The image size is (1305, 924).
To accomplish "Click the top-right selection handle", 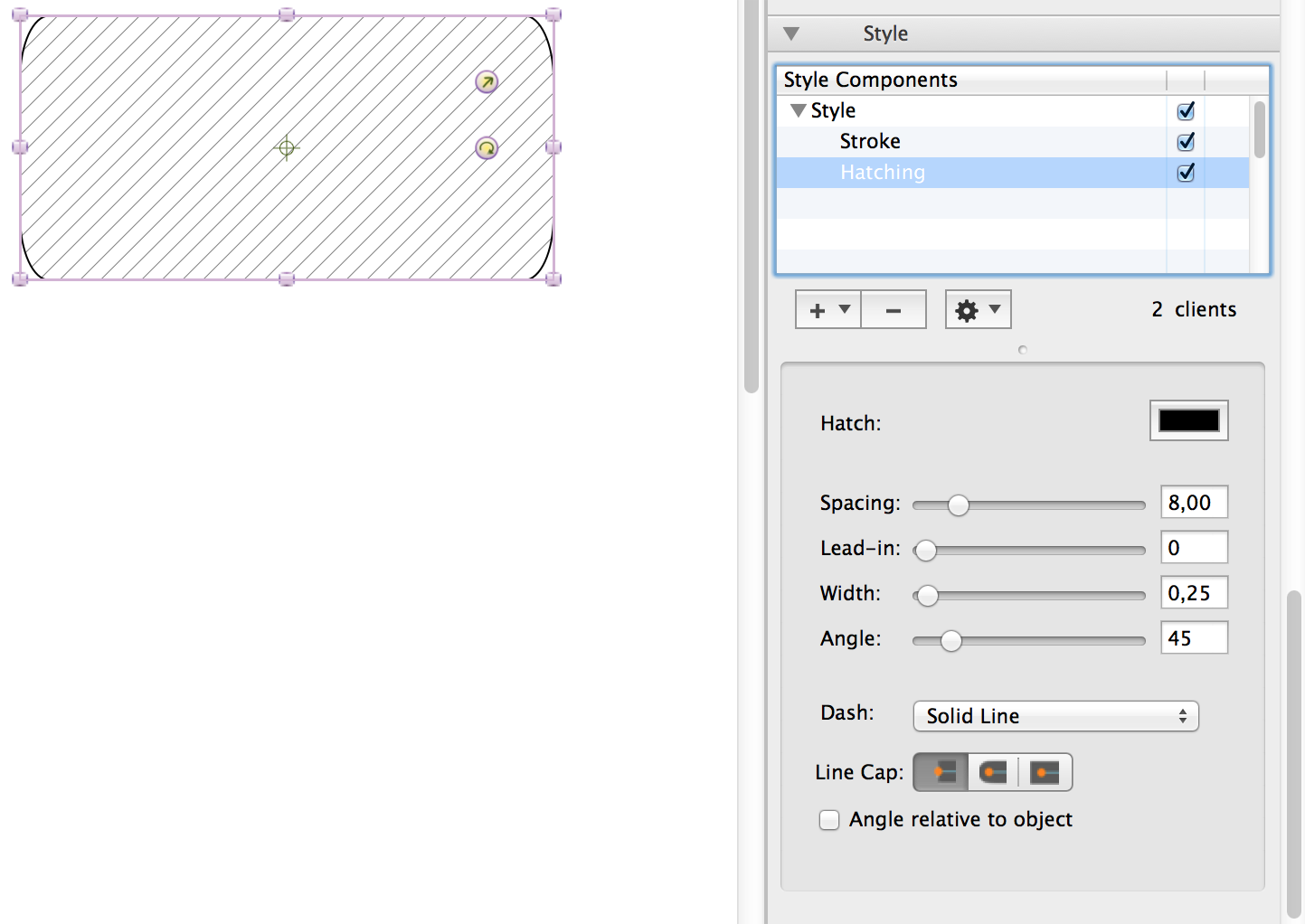I will tap(553, 14).
